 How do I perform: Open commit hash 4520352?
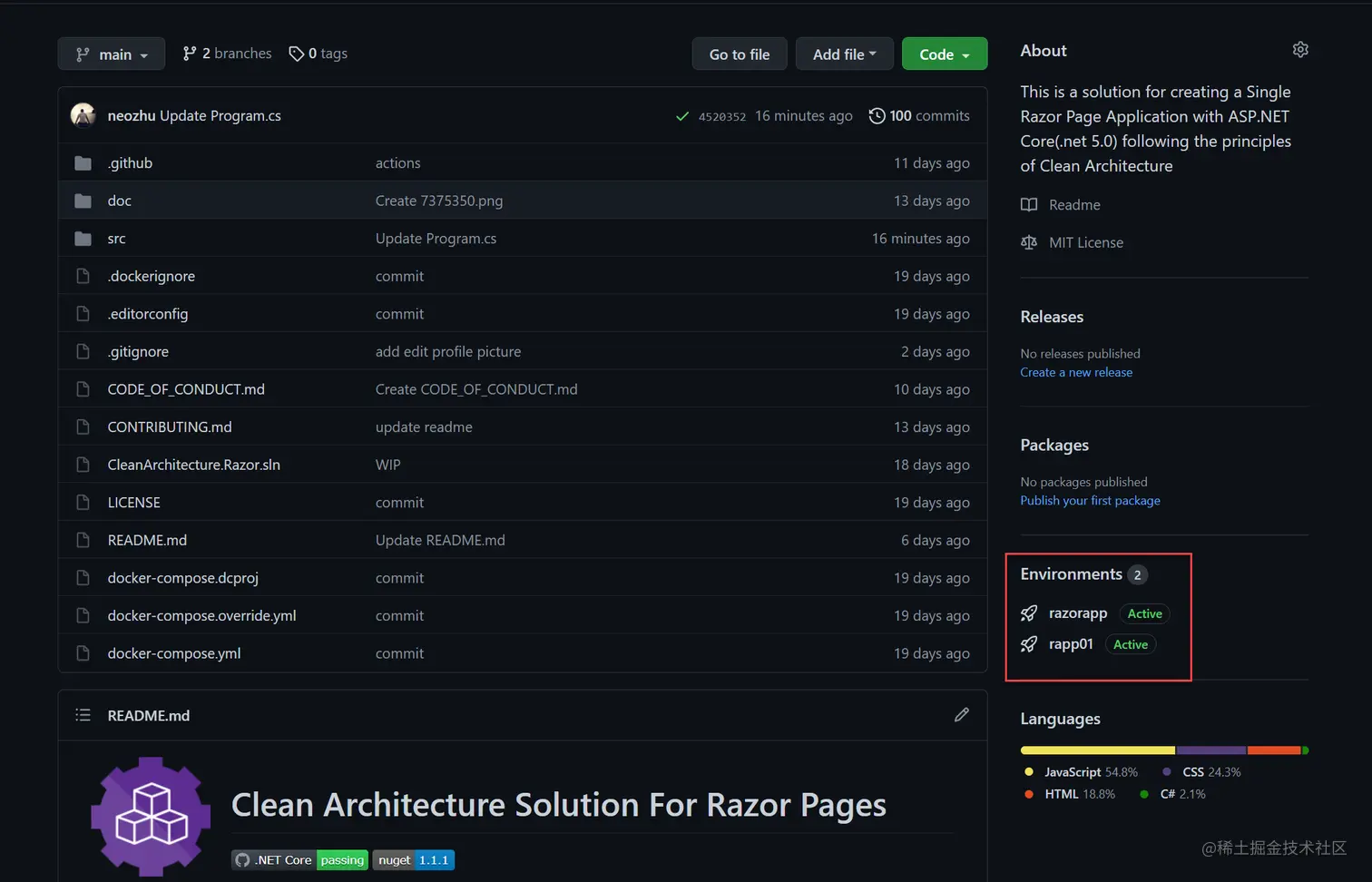pyautogui.click(x=722, y=117)
